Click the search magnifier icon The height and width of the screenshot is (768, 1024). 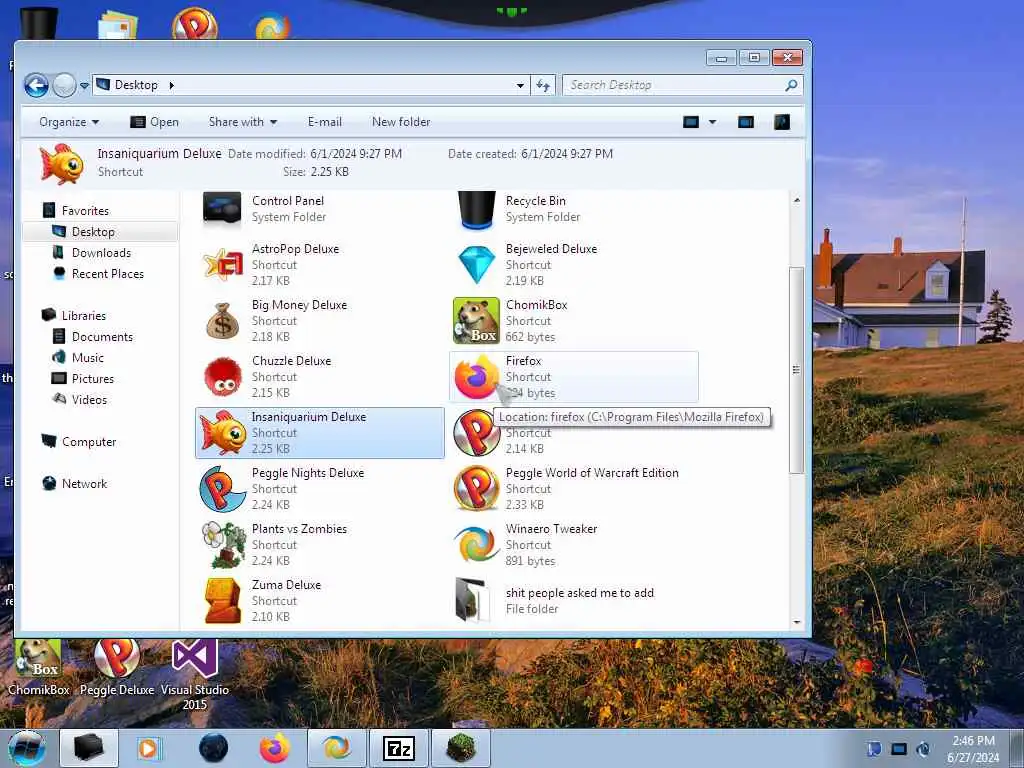791,85
